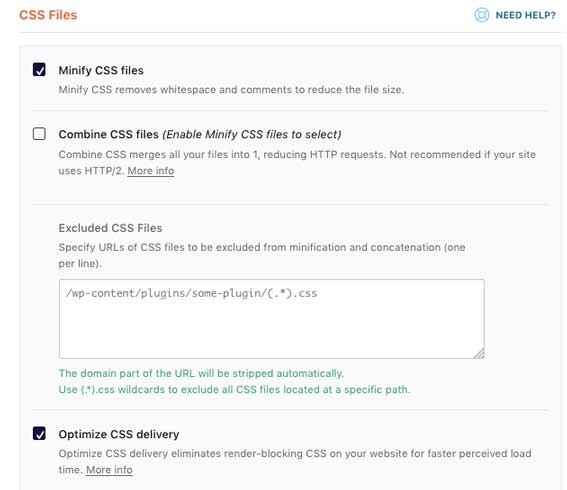Open the NEED HELP? link
Screen dimensions: 567x490
pyautogui.click(x=525, y=15)
